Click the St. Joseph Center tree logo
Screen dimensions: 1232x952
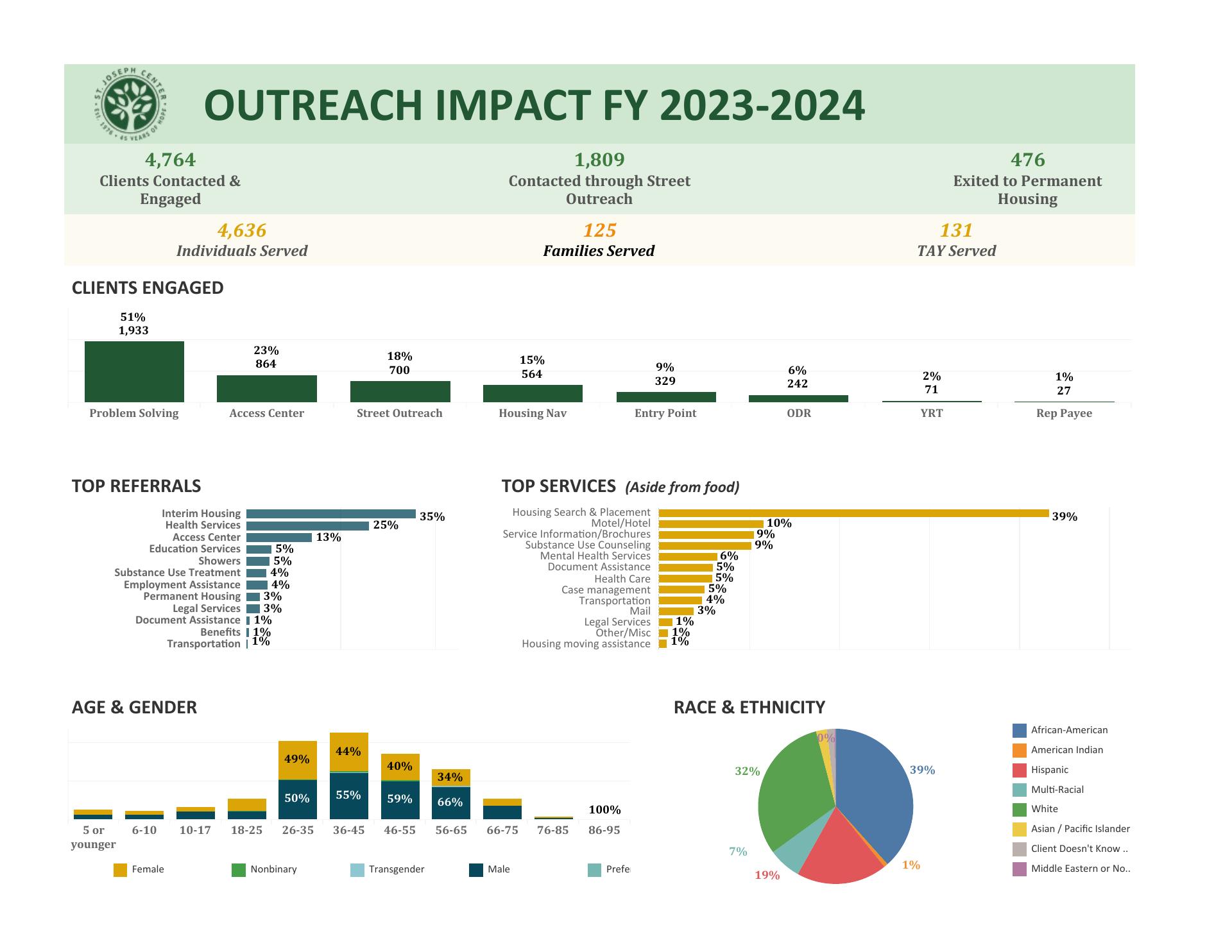(x=131, y=105)
